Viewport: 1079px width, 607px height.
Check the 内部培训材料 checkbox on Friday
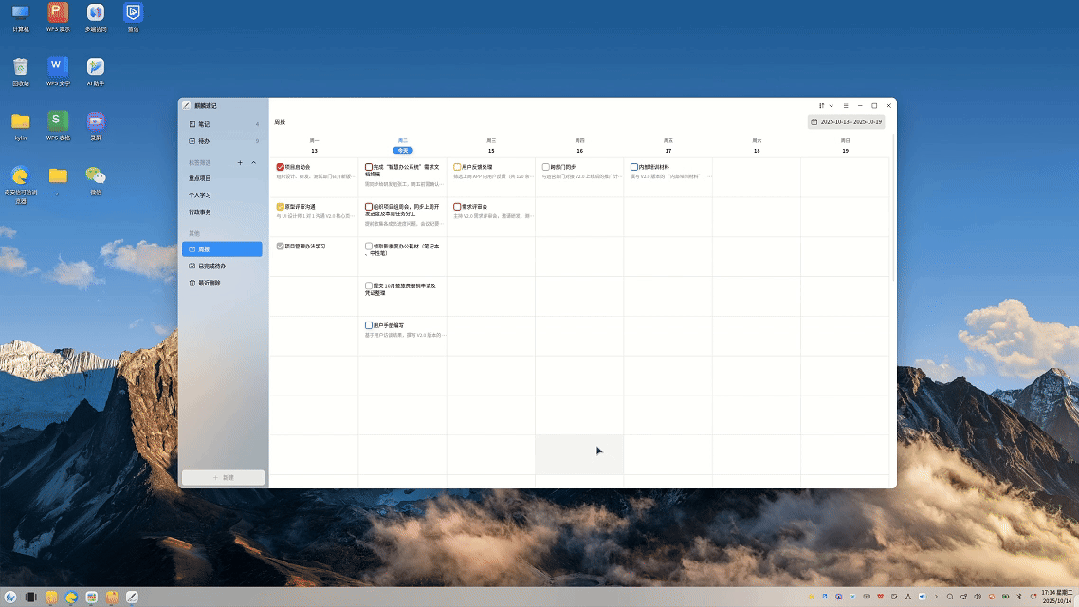(x=634, y=167)
